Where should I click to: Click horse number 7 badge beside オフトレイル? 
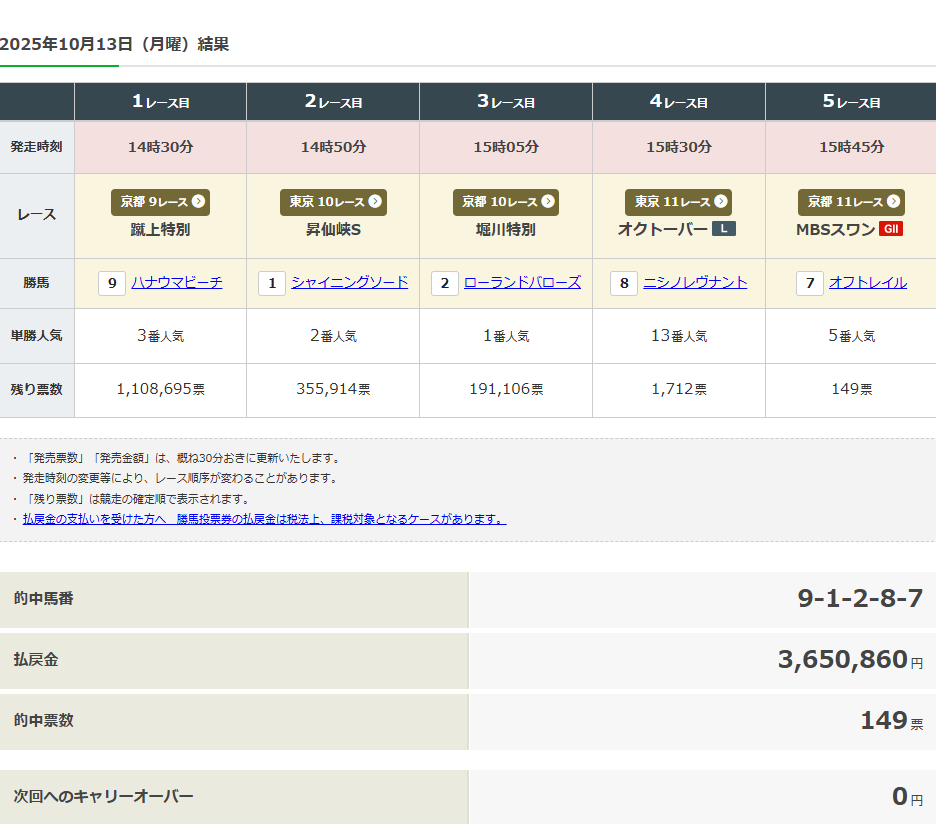[809, 284]
